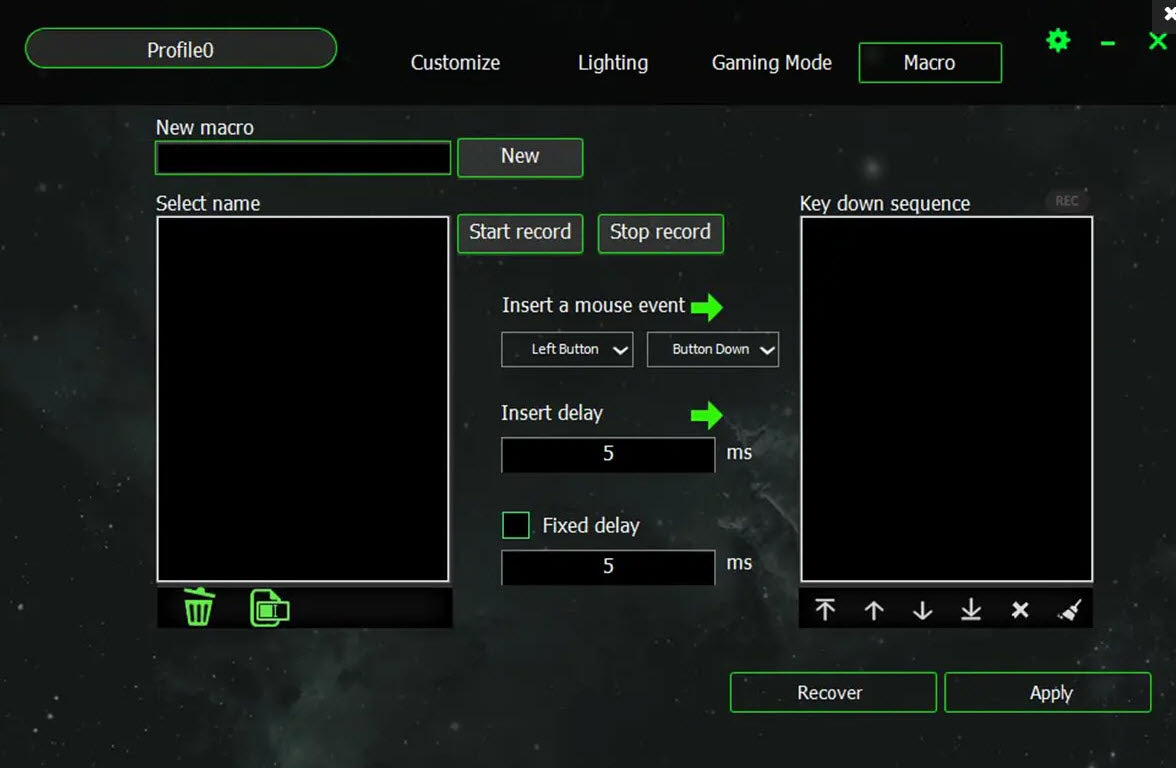Open the Button Down dropdown
The height and width of the screenshot is (768, 1176).
coord(712,350)
